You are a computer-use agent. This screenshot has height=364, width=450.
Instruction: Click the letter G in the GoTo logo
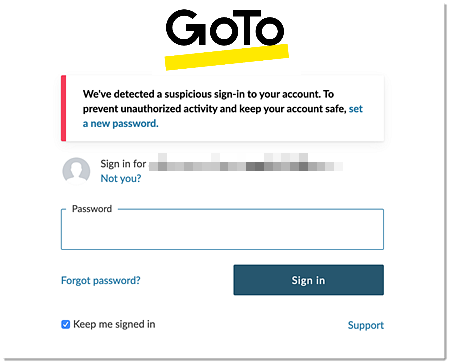pyautogui.click(x=186, y=27)
